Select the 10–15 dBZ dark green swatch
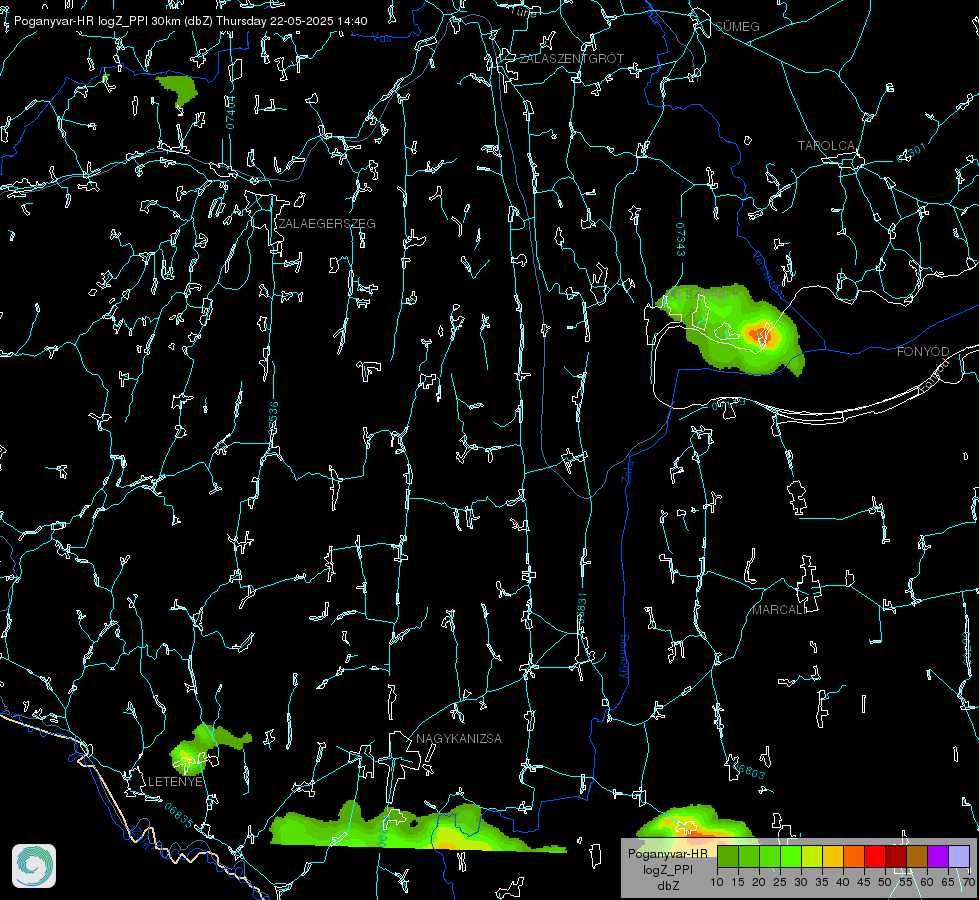The image size is (979, 900). 727,856
